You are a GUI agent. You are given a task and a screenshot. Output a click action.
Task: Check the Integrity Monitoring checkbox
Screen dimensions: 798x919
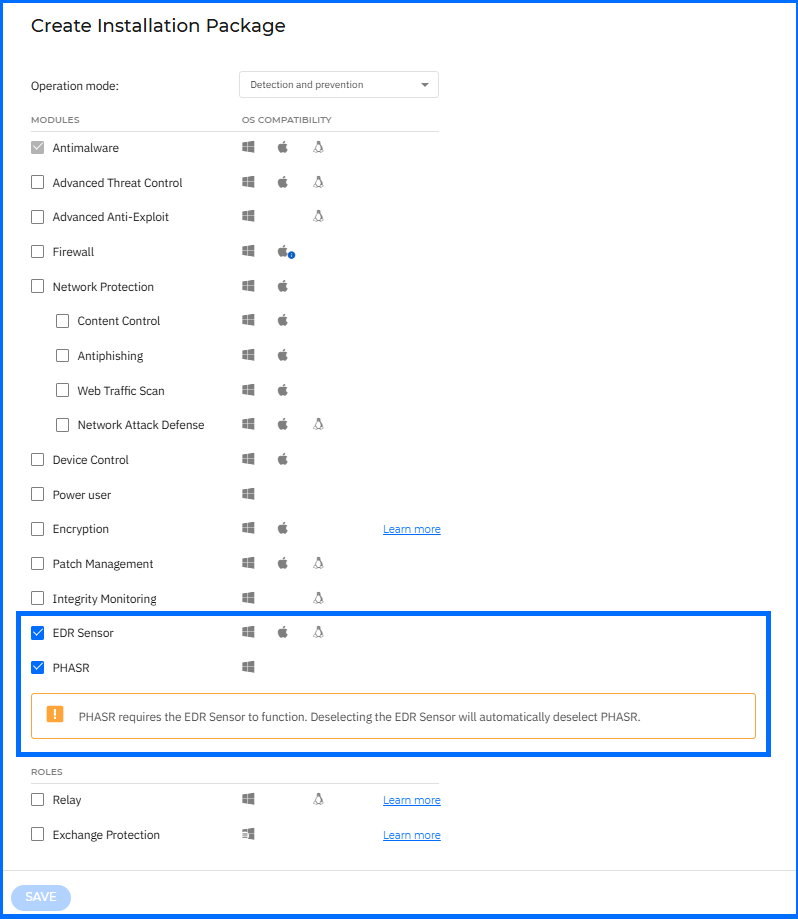[38, 599]
